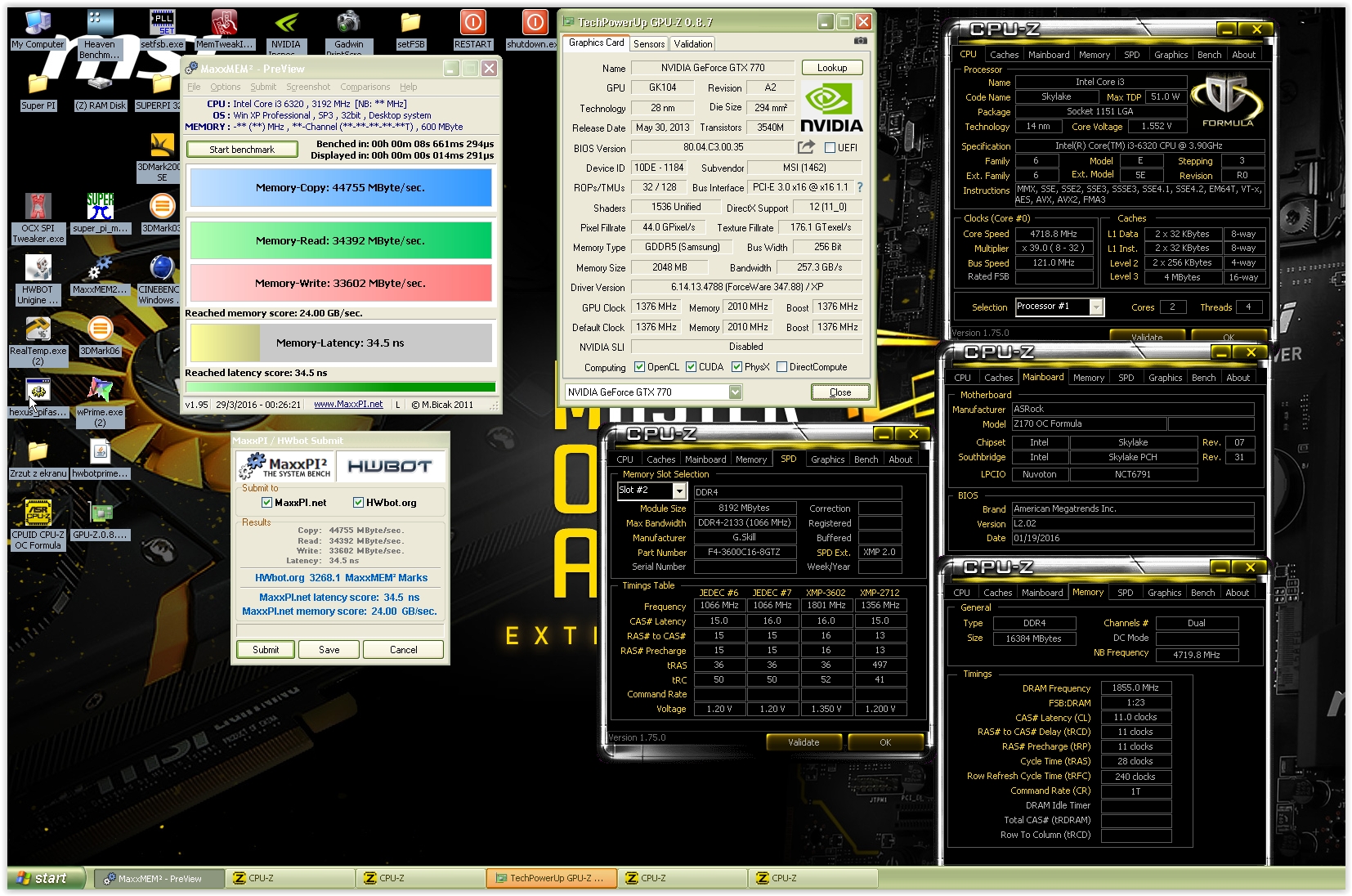The image size is (1352, 896).
Task: Open the (Z) RAM Disk icon
Action: tap(100, 94)
